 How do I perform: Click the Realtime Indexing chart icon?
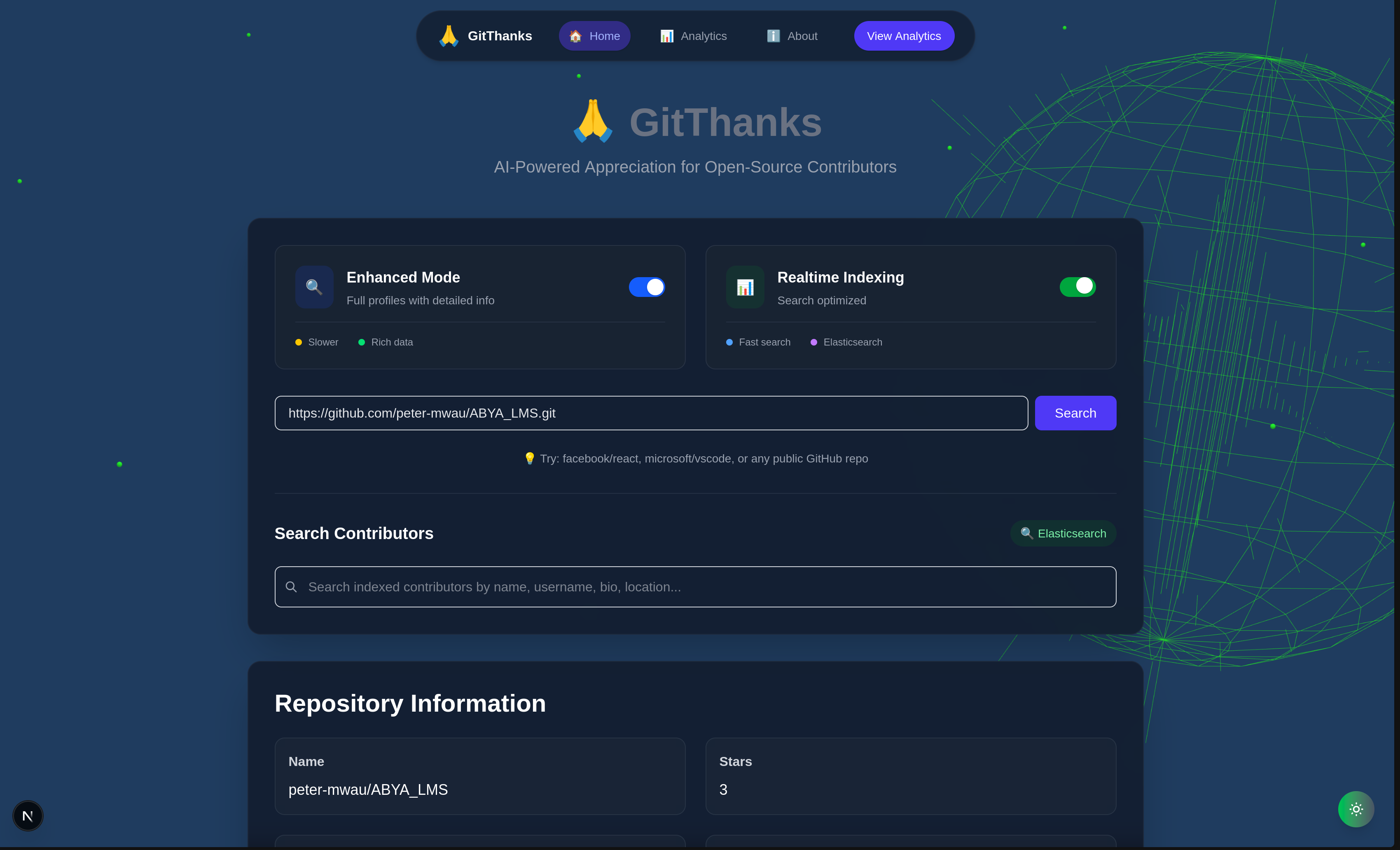[x=745, y=287]
